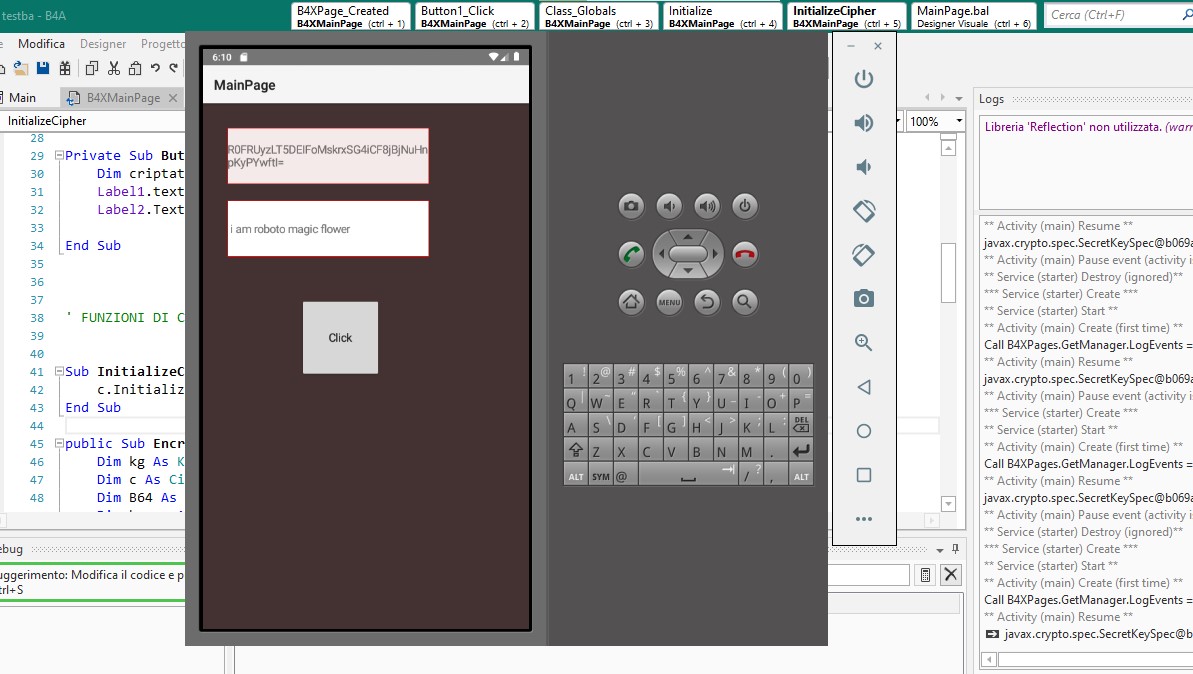This screenshot has width=1193, height=674.
Task: Click the Copy toolbar icon
Action: click(x=92, y=68)
